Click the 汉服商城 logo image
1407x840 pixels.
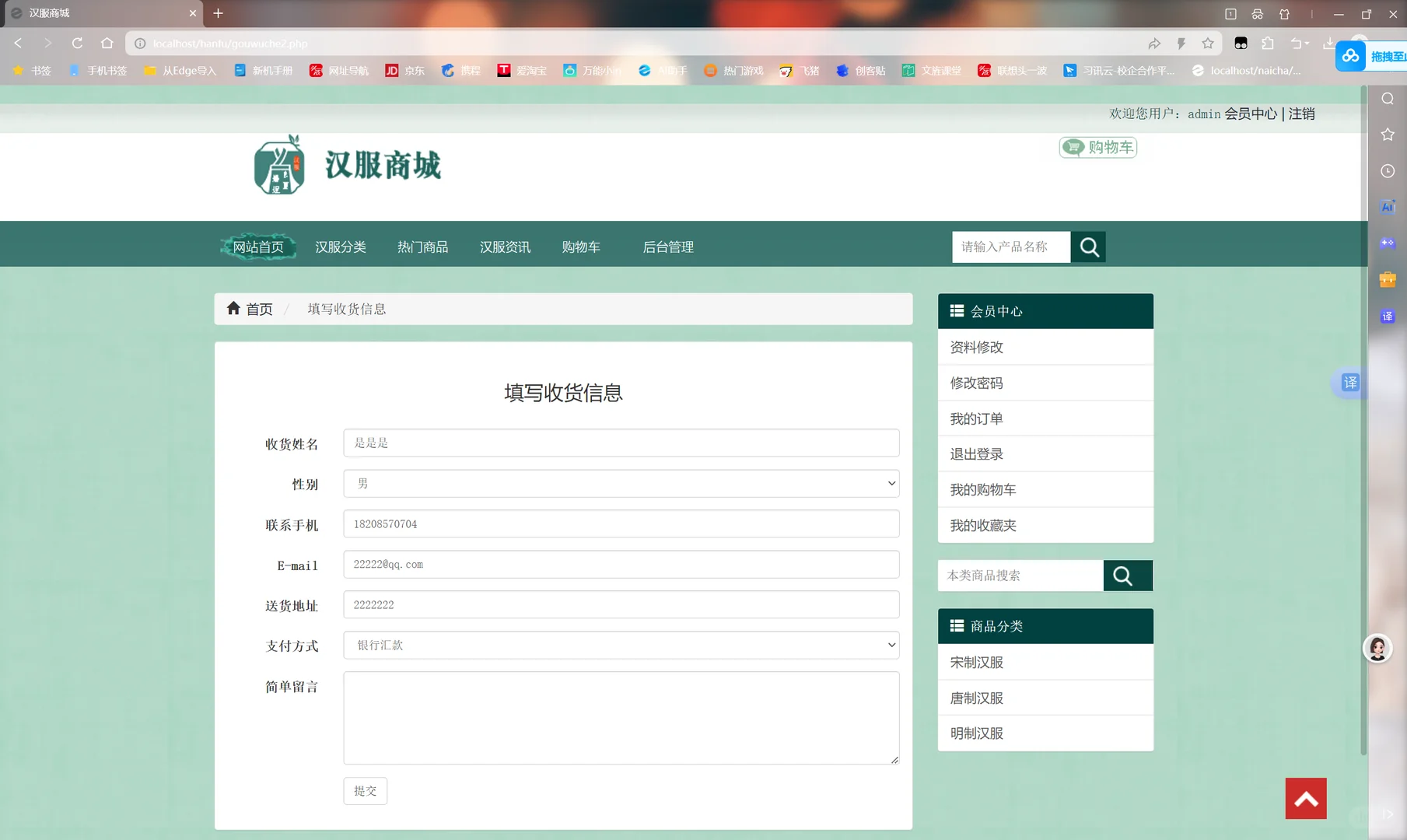click(348, 165)
